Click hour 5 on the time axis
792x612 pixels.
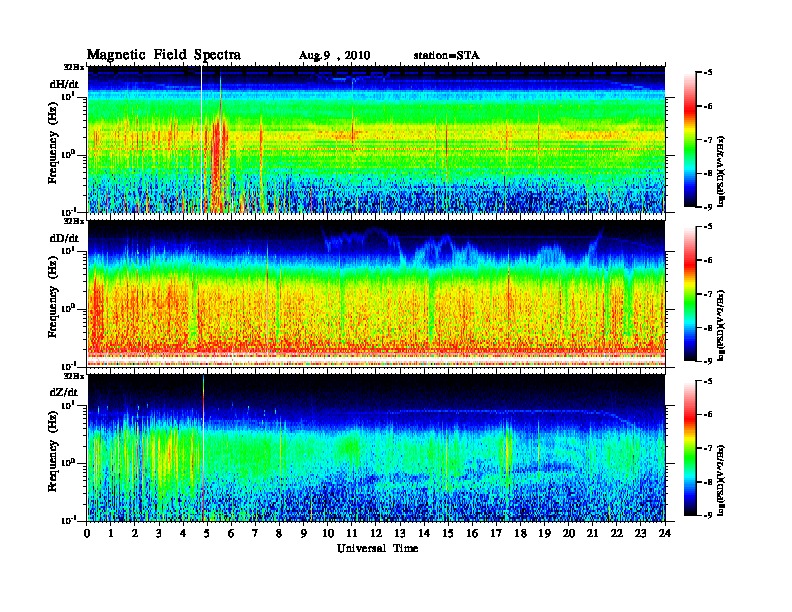click(207, 533)
